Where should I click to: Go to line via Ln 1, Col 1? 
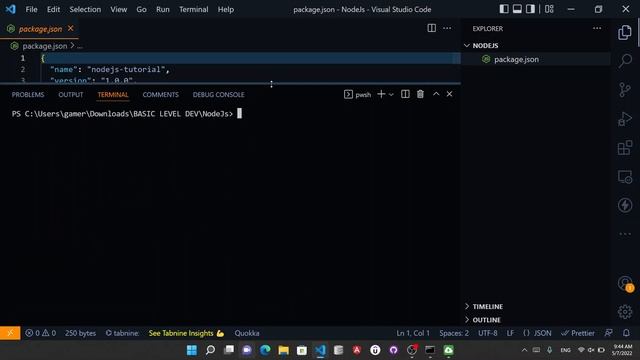coord(413,333)
